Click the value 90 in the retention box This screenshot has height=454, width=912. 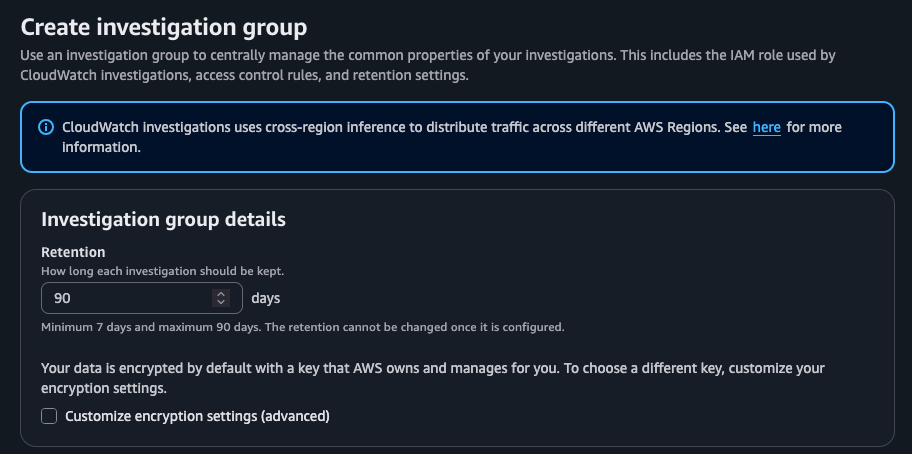pyautogui.click(x=62, y=298)
